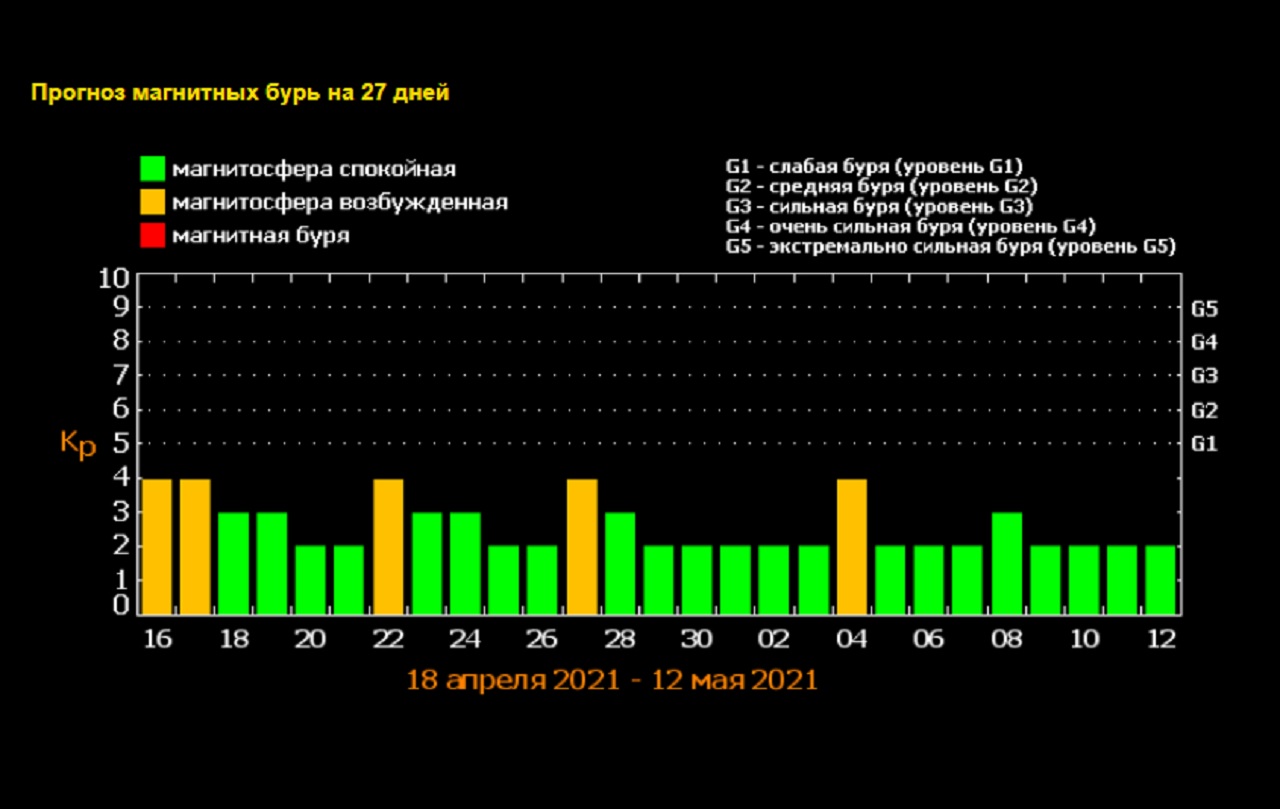This screenshot has height=809, width=1280.
Task: Click the number 10 on the Kp axis
Action: pos(113,277)
